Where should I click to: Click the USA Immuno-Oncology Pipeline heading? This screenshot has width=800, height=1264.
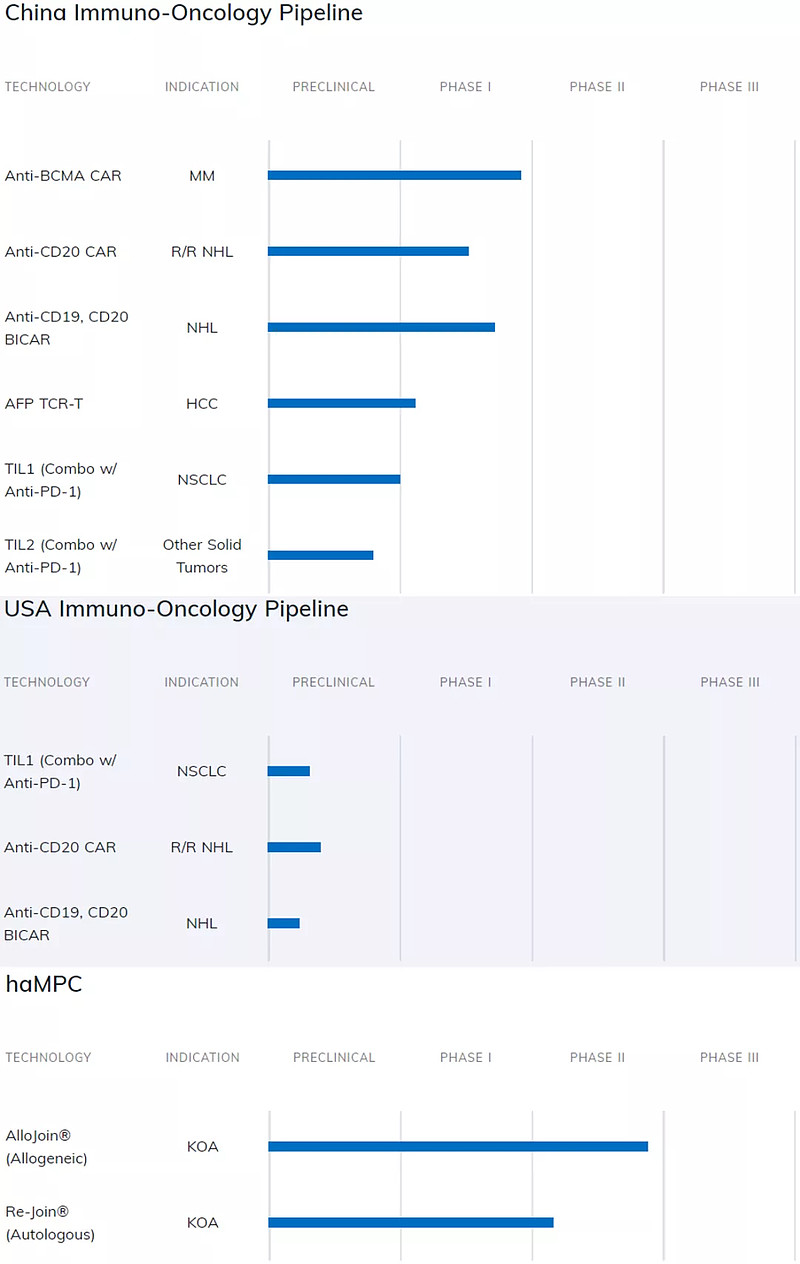(177, 609)
